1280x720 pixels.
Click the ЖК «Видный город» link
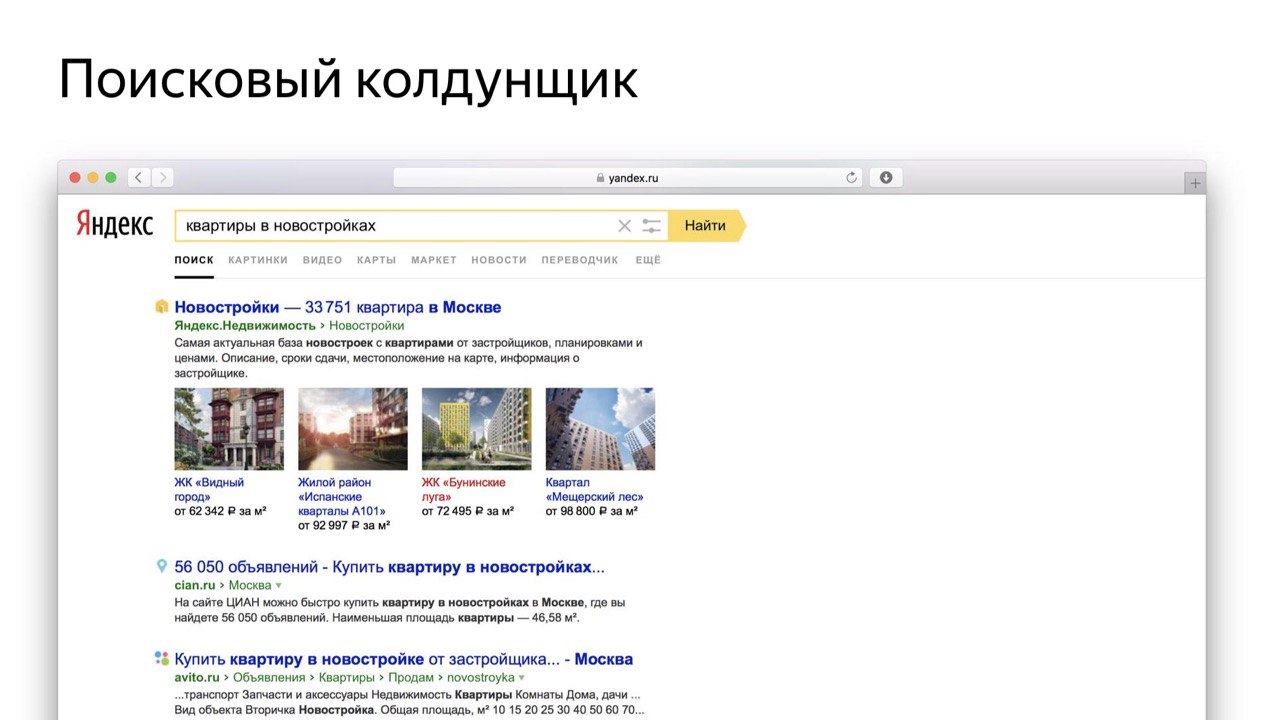[x=209, y=490]
